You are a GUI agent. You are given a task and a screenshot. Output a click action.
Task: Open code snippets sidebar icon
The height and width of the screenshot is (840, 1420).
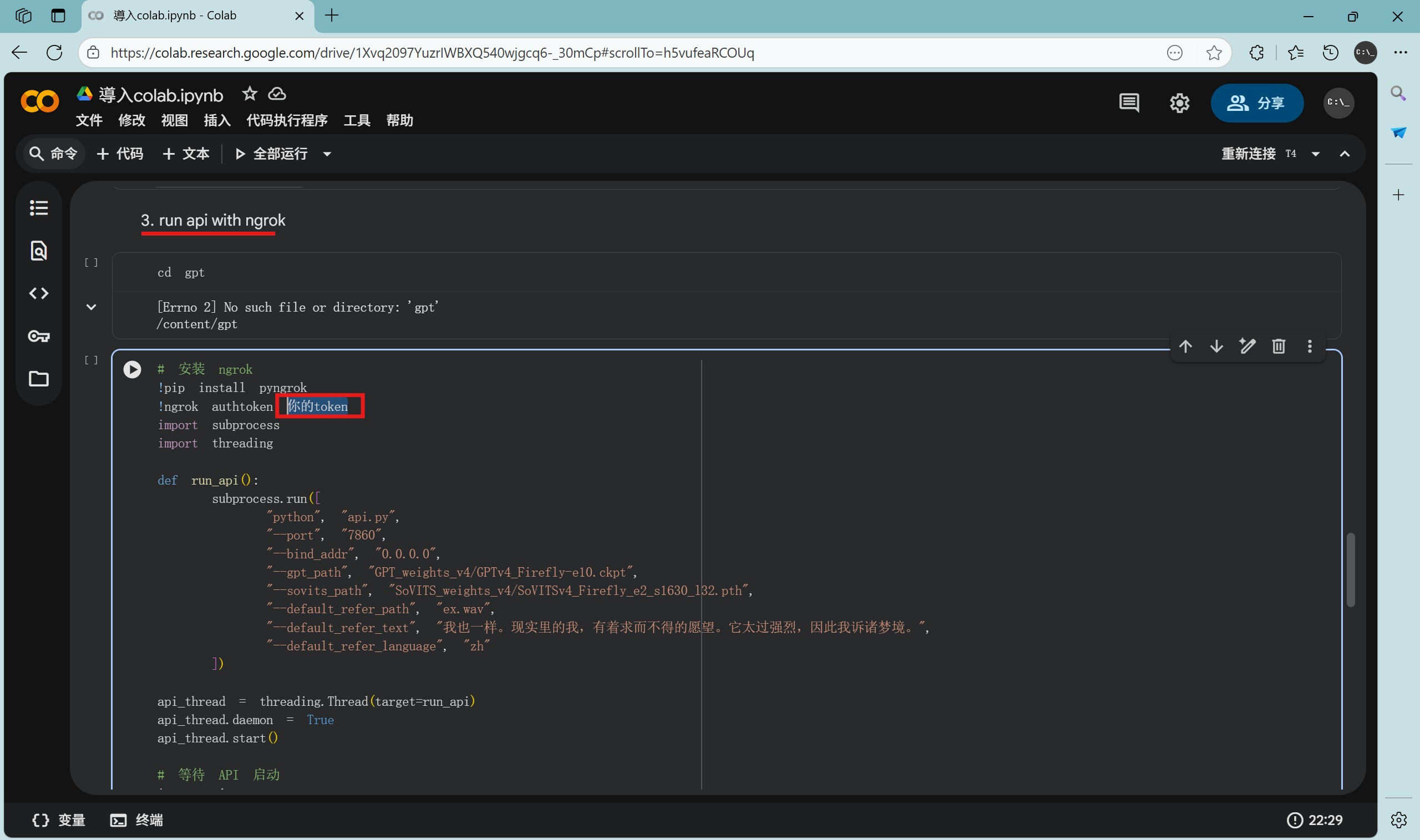(38, 293)
